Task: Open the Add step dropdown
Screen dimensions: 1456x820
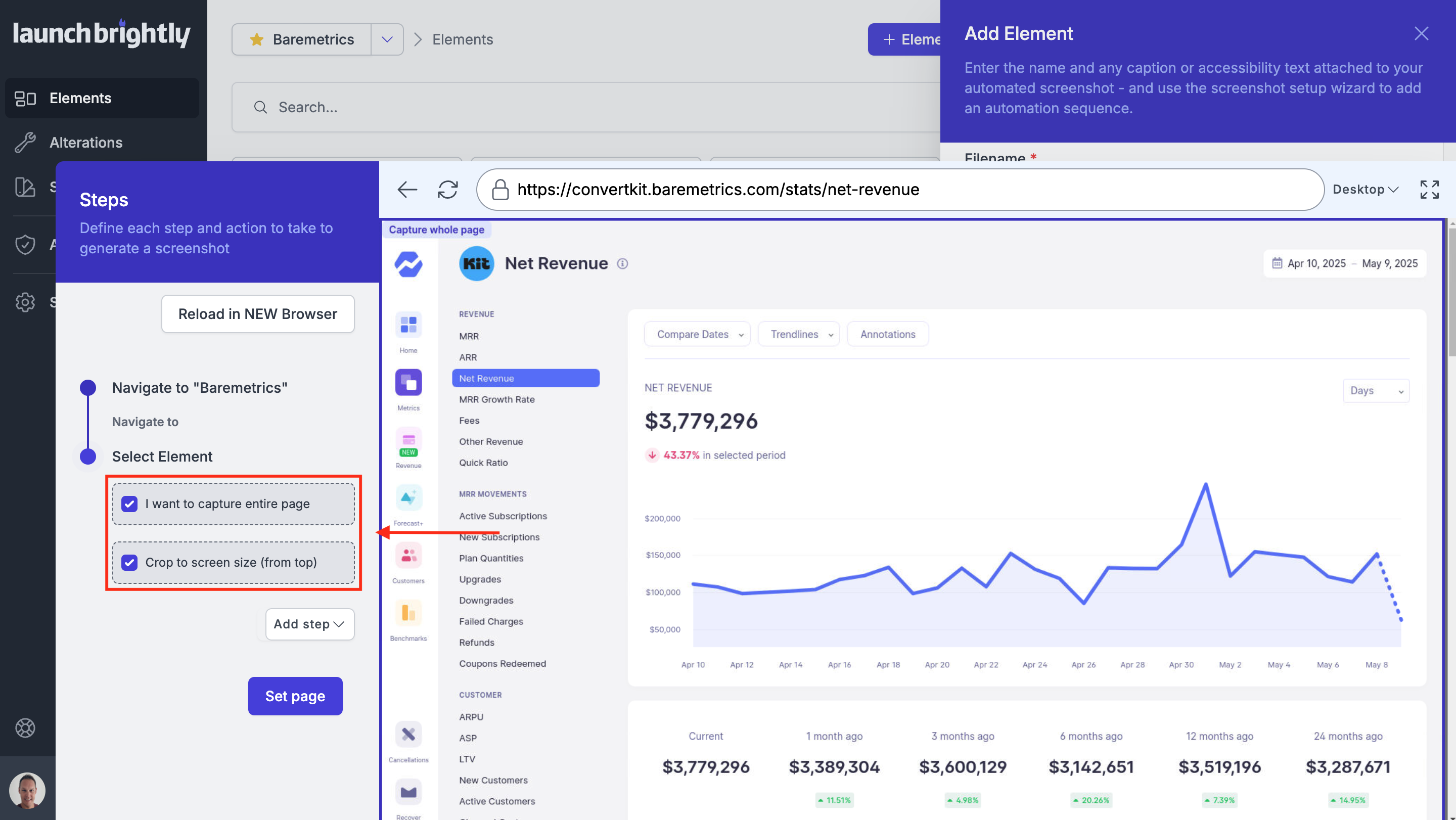Action: point(310,624)
